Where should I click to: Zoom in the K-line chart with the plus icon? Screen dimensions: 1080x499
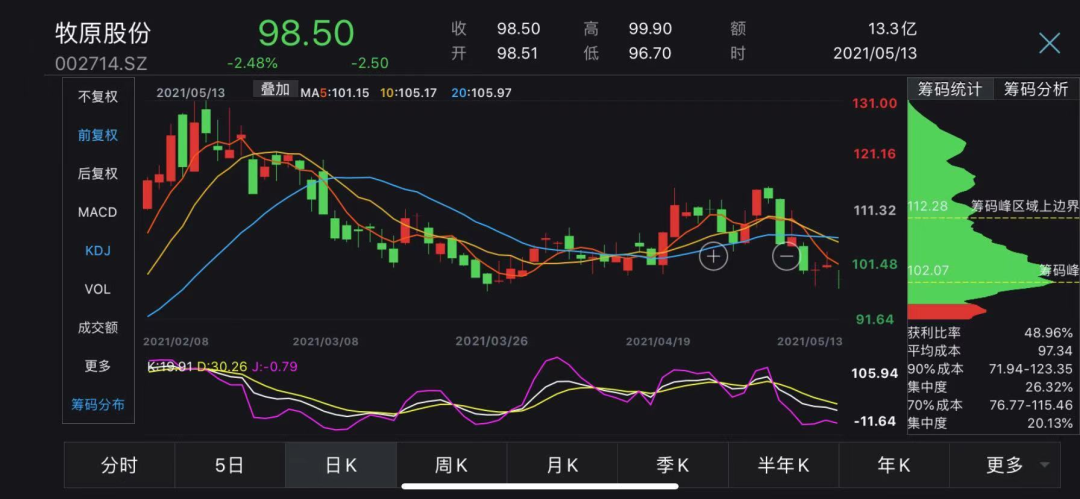(x=714, y=256)
